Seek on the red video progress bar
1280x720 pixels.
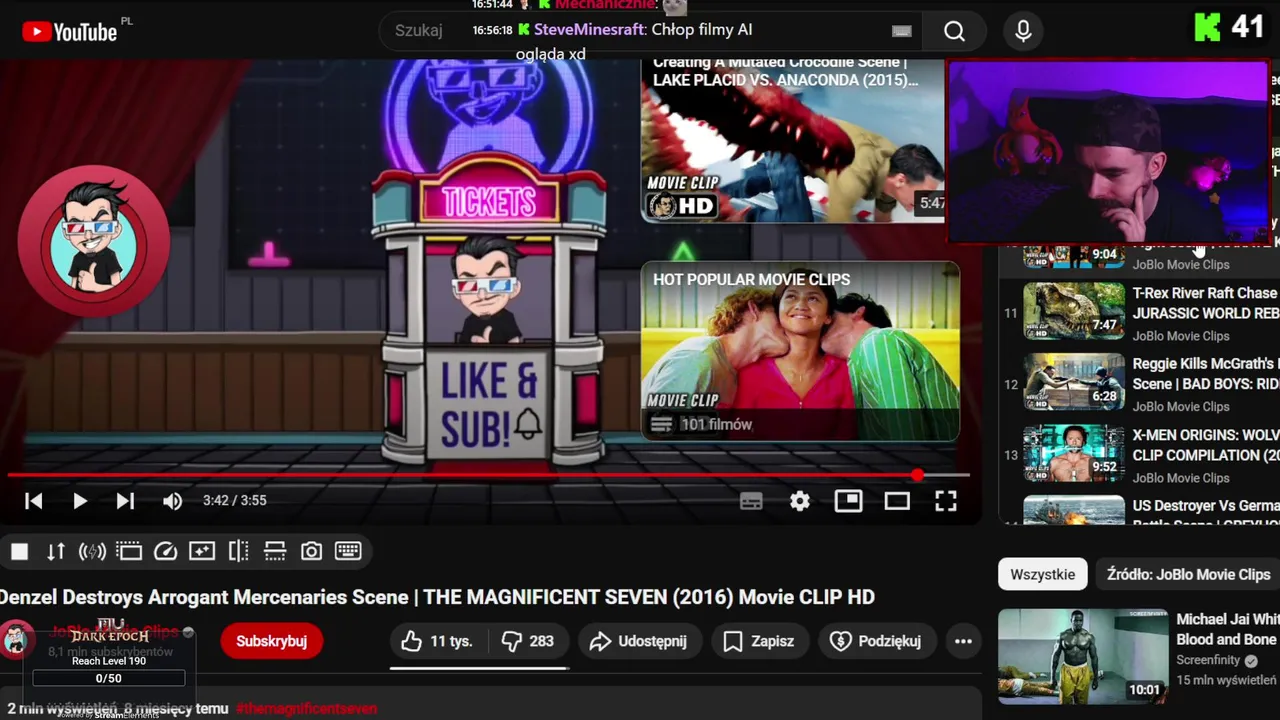[488, 475]
